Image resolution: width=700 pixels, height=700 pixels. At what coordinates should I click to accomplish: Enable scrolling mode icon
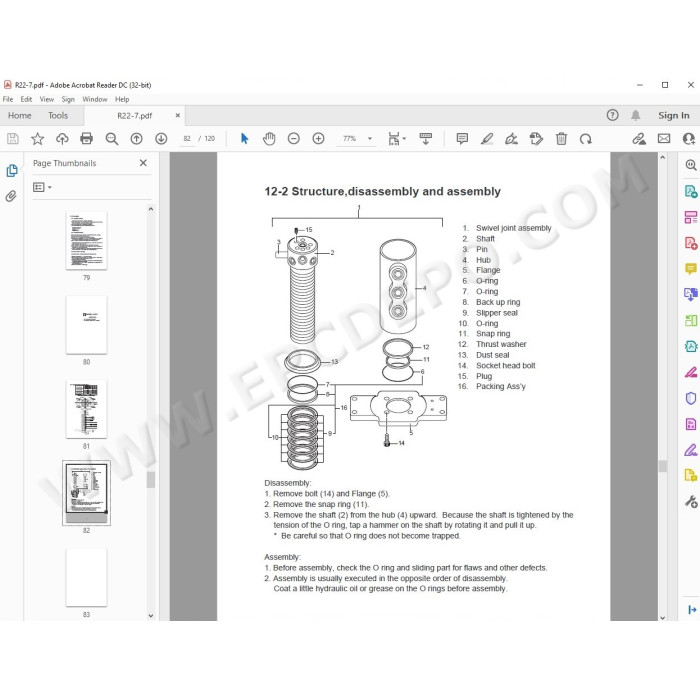pyautogui.click(x=425, y=139)
